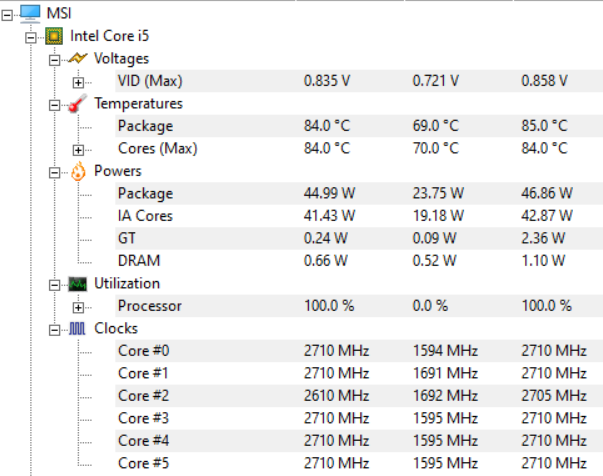Select the Package temperature row
Image resolution: width=603 pixels, height=476 pixels.
point(145,126)
